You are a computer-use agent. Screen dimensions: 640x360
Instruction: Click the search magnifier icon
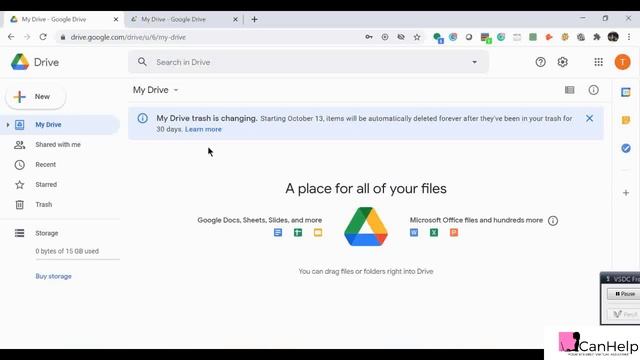pyautogui.click(x=142, y=62)
